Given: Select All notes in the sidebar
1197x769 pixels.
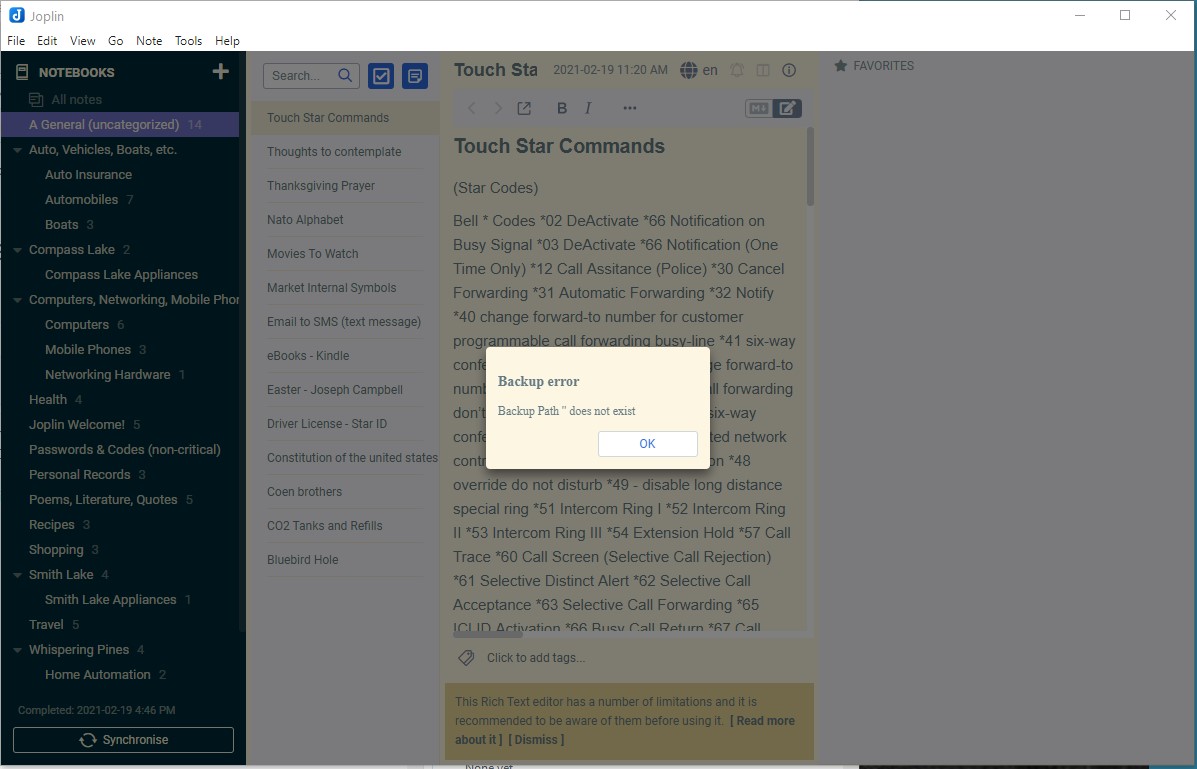Looking at the screenshot, I should tap(76, 99).
